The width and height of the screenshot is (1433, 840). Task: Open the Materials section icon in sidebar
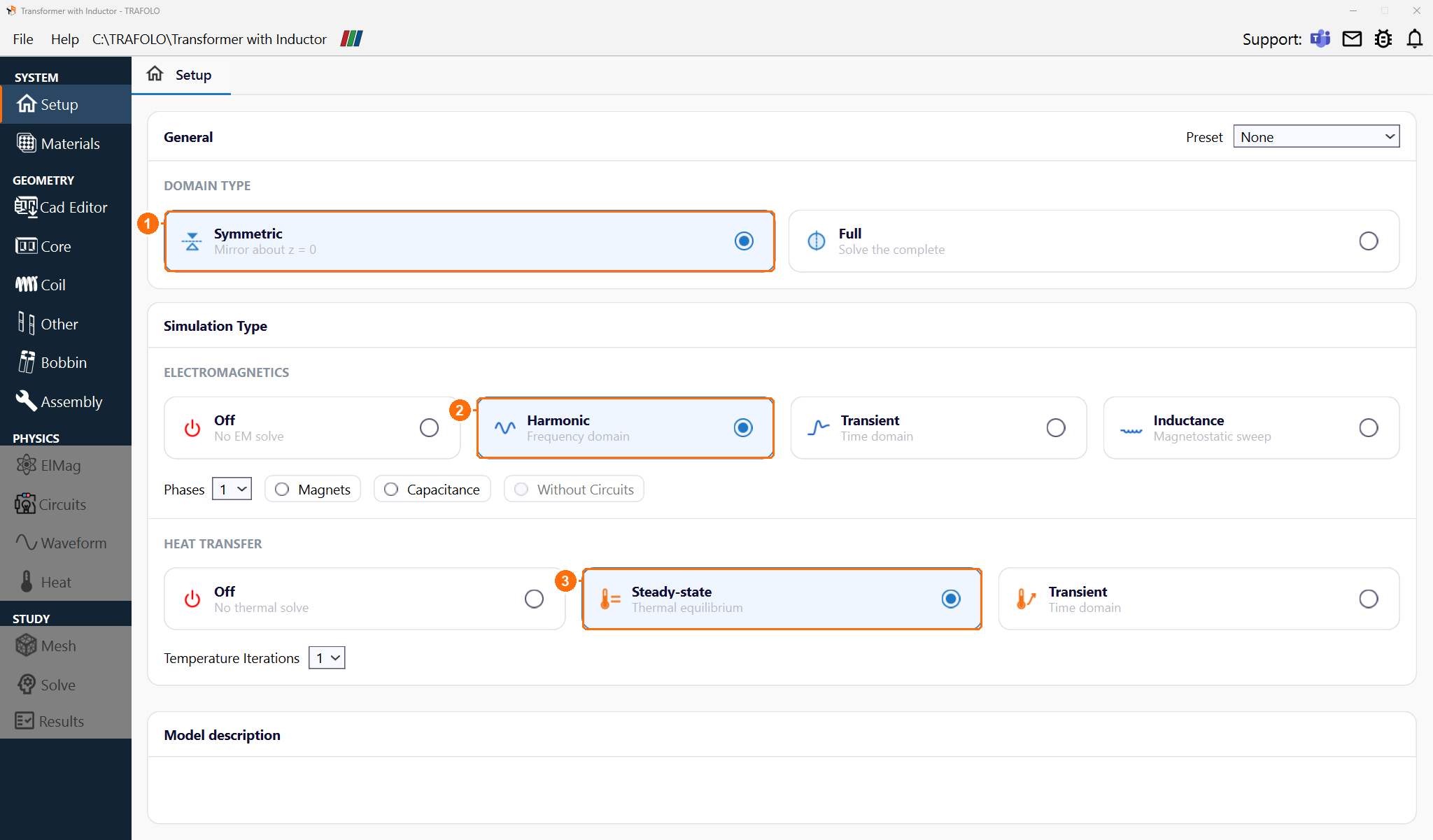tap(27, 143)
